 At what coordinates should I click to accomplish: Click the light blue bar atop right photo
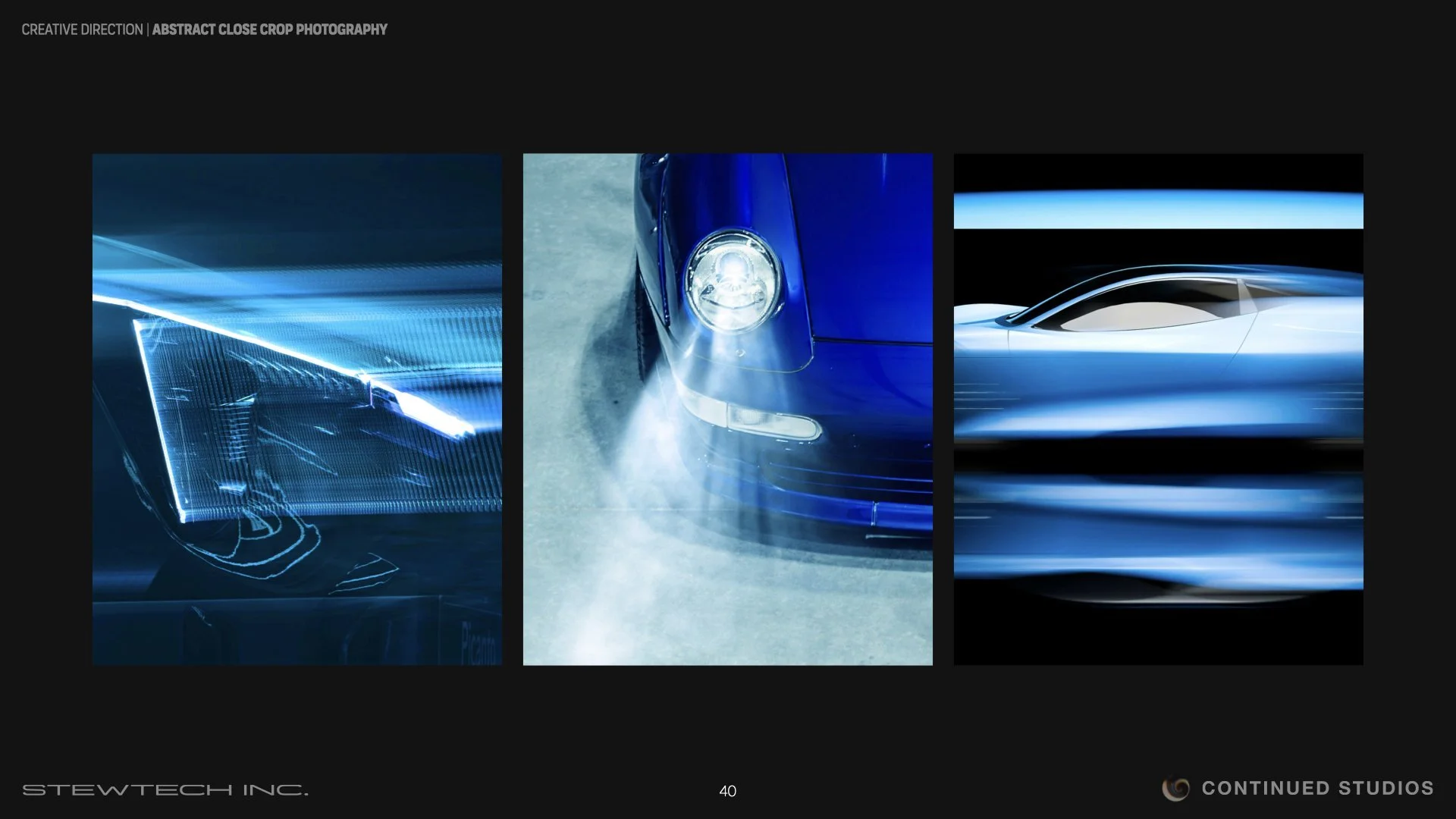tap(1158, 211)
